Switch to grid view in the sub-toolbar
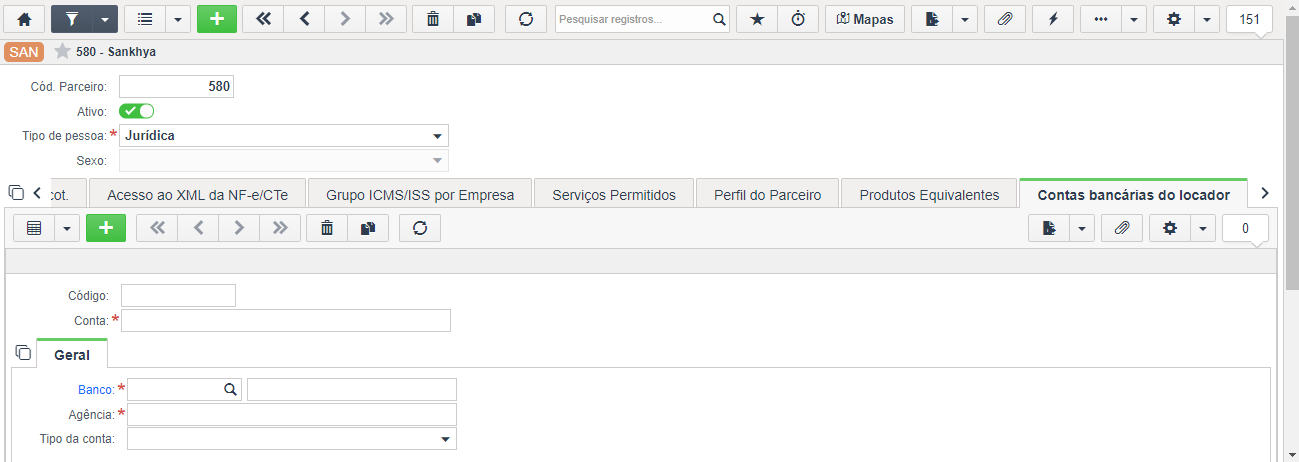Image resolution: width=1299 pixels, height=462 pixels. [x=34, y=228]
